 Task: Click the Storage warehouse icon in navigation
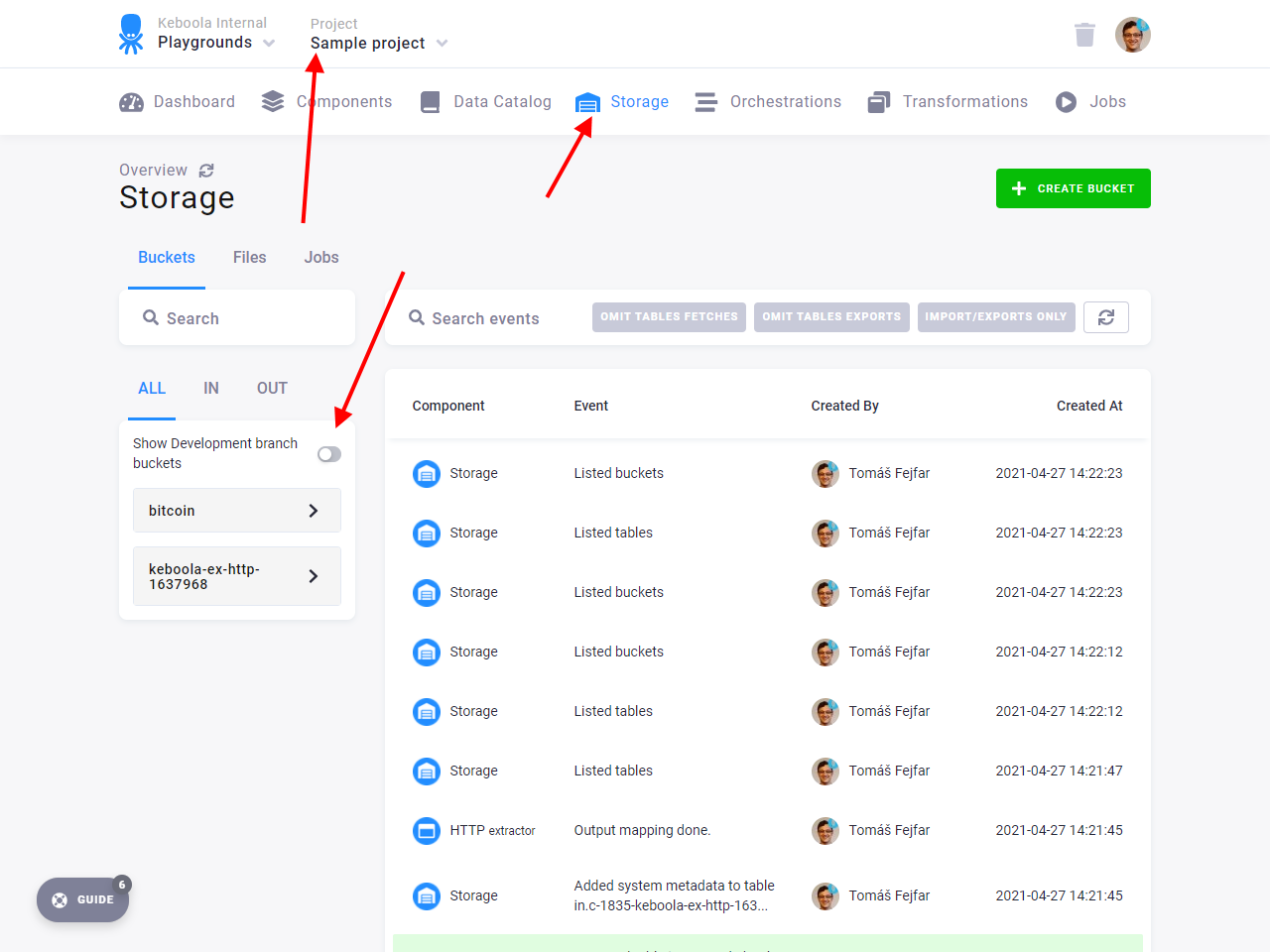coord(587,102)
